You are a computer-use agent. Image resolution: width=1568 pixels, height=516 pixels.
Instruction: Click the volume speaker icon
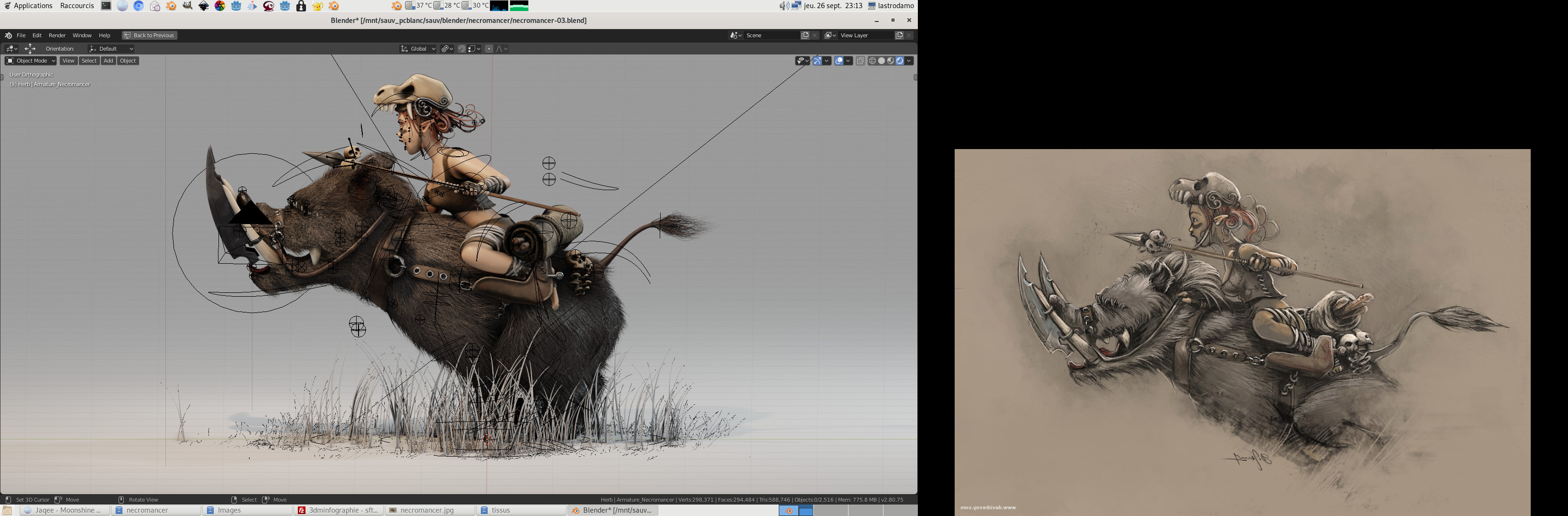pyautogui.click(x=784, y=5)
